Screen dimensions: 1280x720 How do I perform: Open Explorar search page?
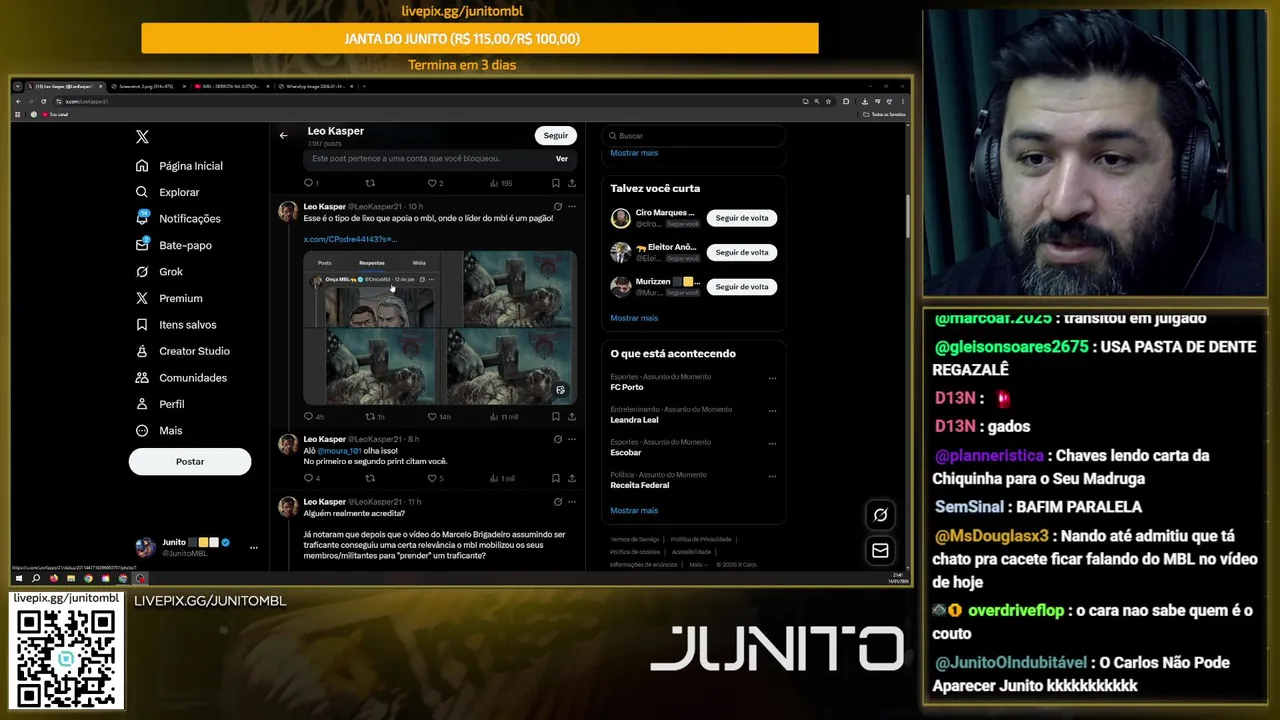tap(168, 192)
